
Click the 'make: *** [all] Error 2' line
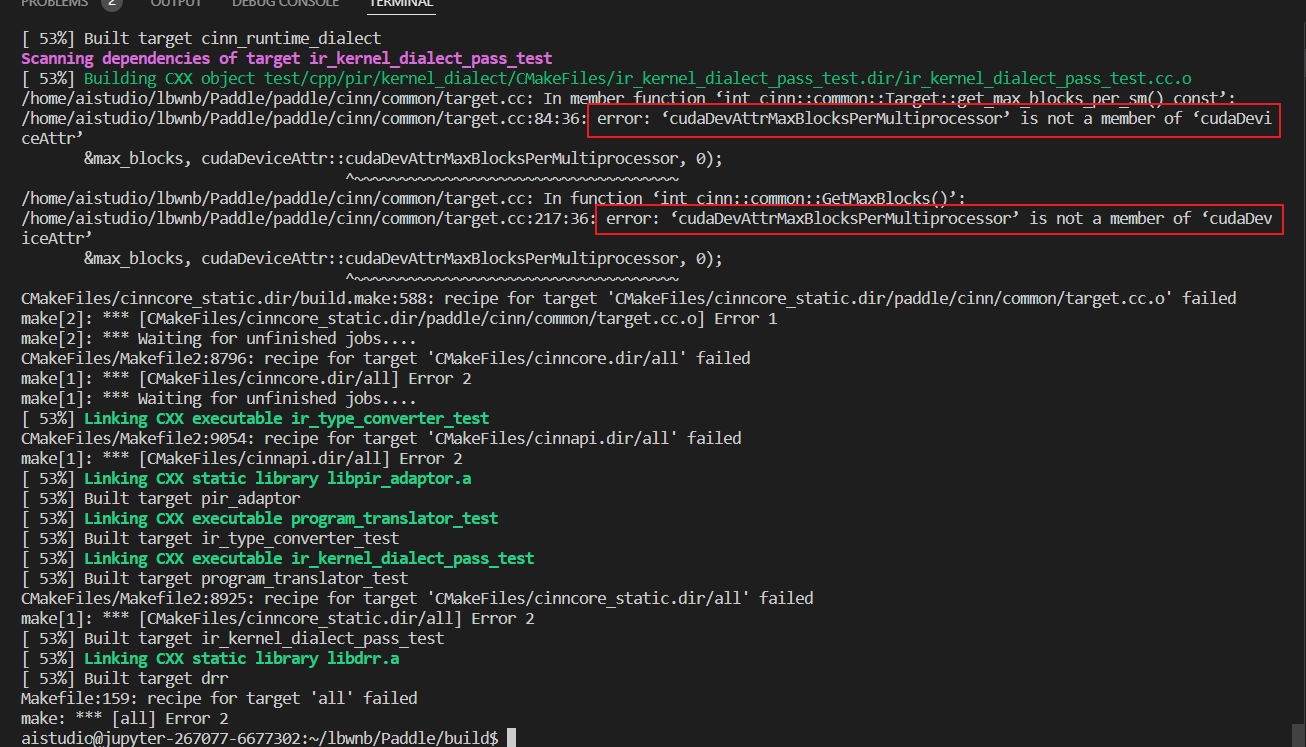click(x=125, y=719)
